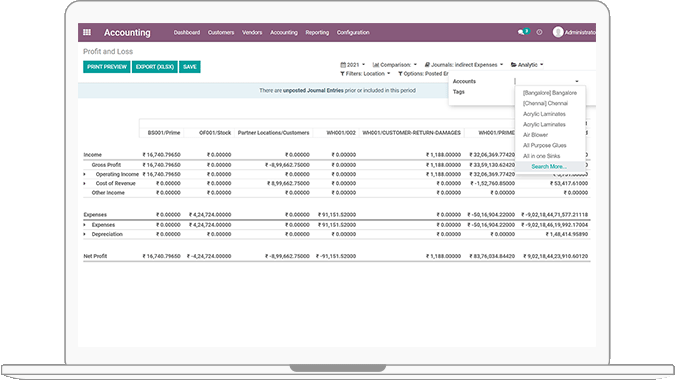The height and width of the screenshot is (380, 675).
Task: Open the Accounting menu item
Action: point(284,32)
